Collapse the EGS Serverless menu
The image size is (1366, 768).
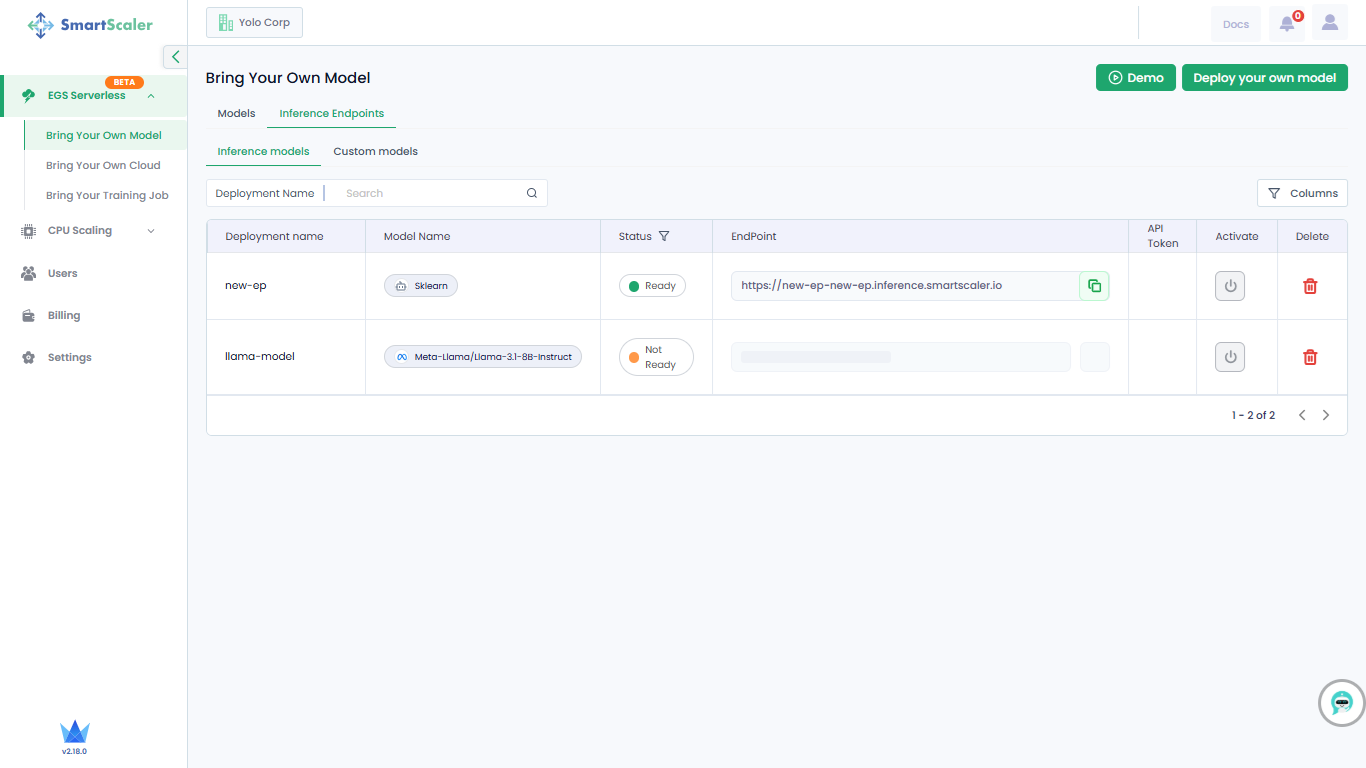[151, 96]
